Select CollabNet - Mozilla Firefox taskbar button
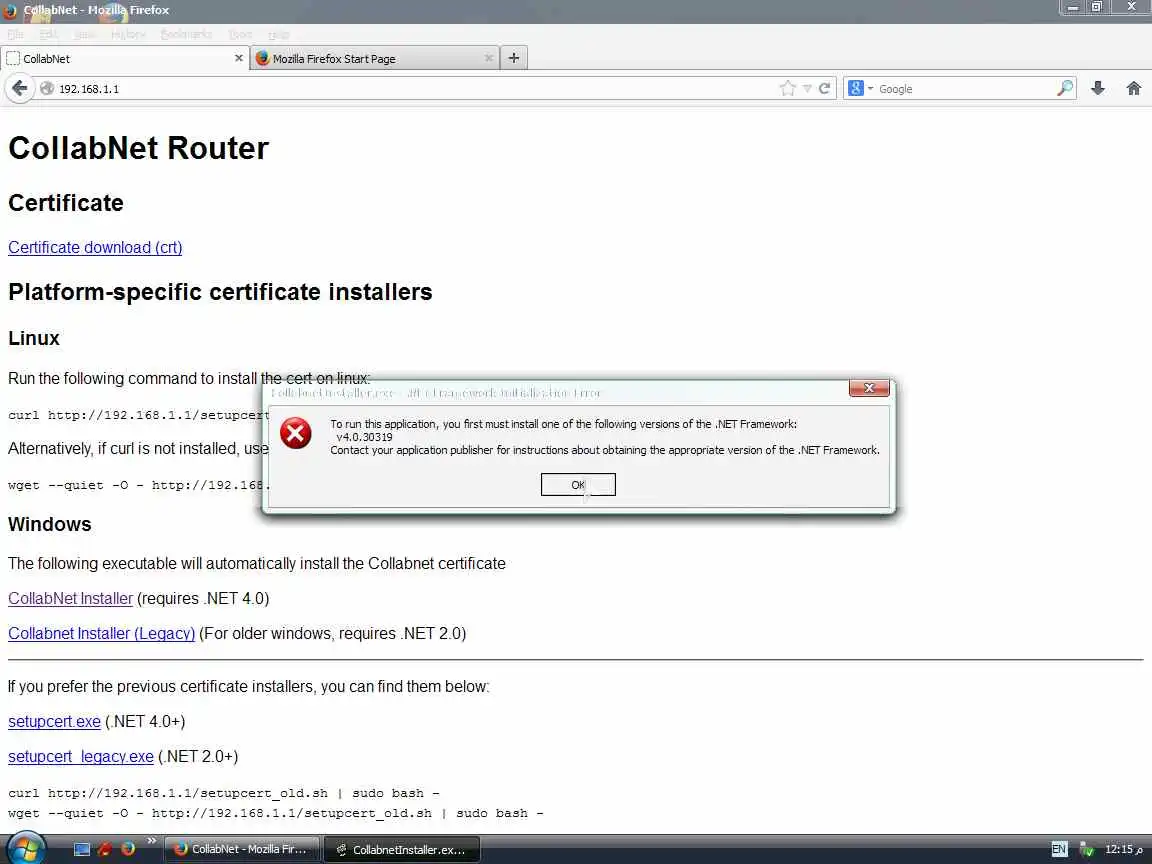Viewport: 1152px width, 864px height. click(242, 849)
